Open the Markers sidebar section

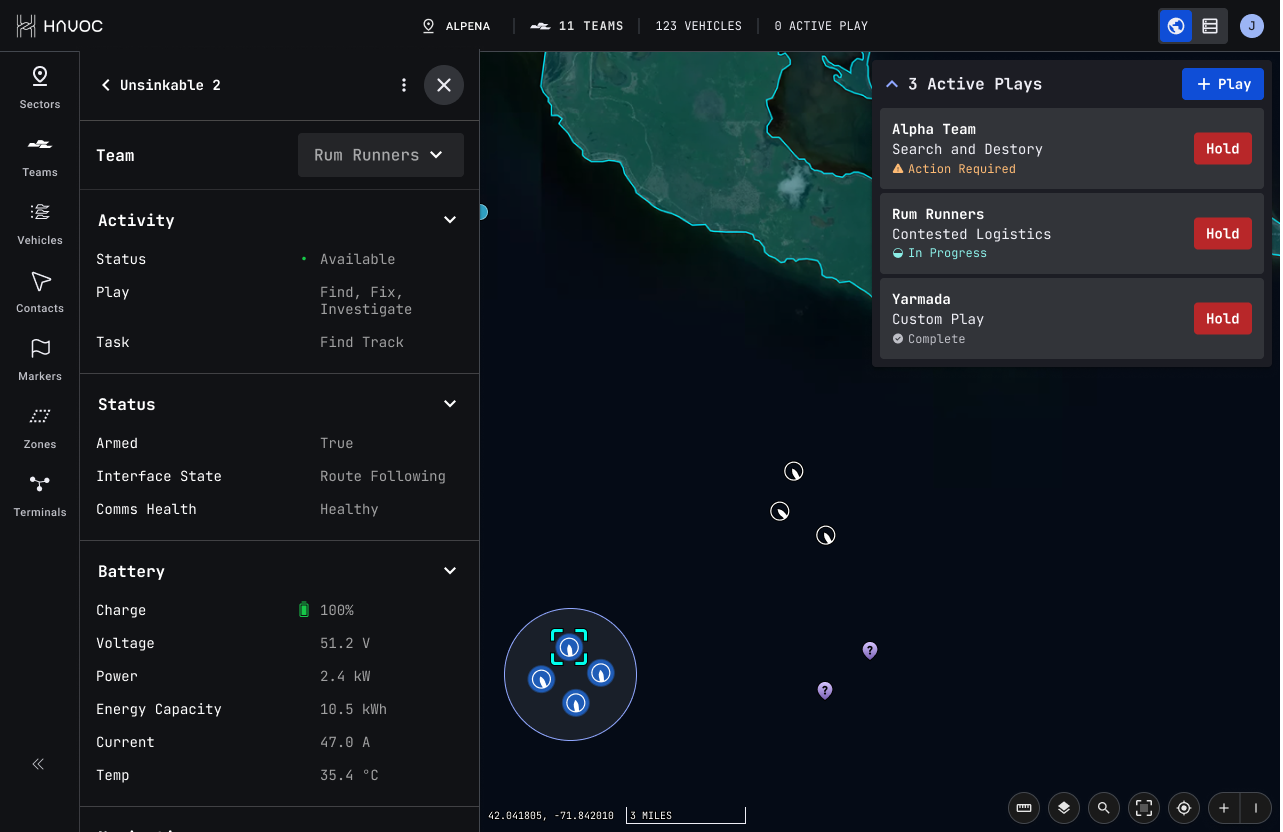coord(40,360)
